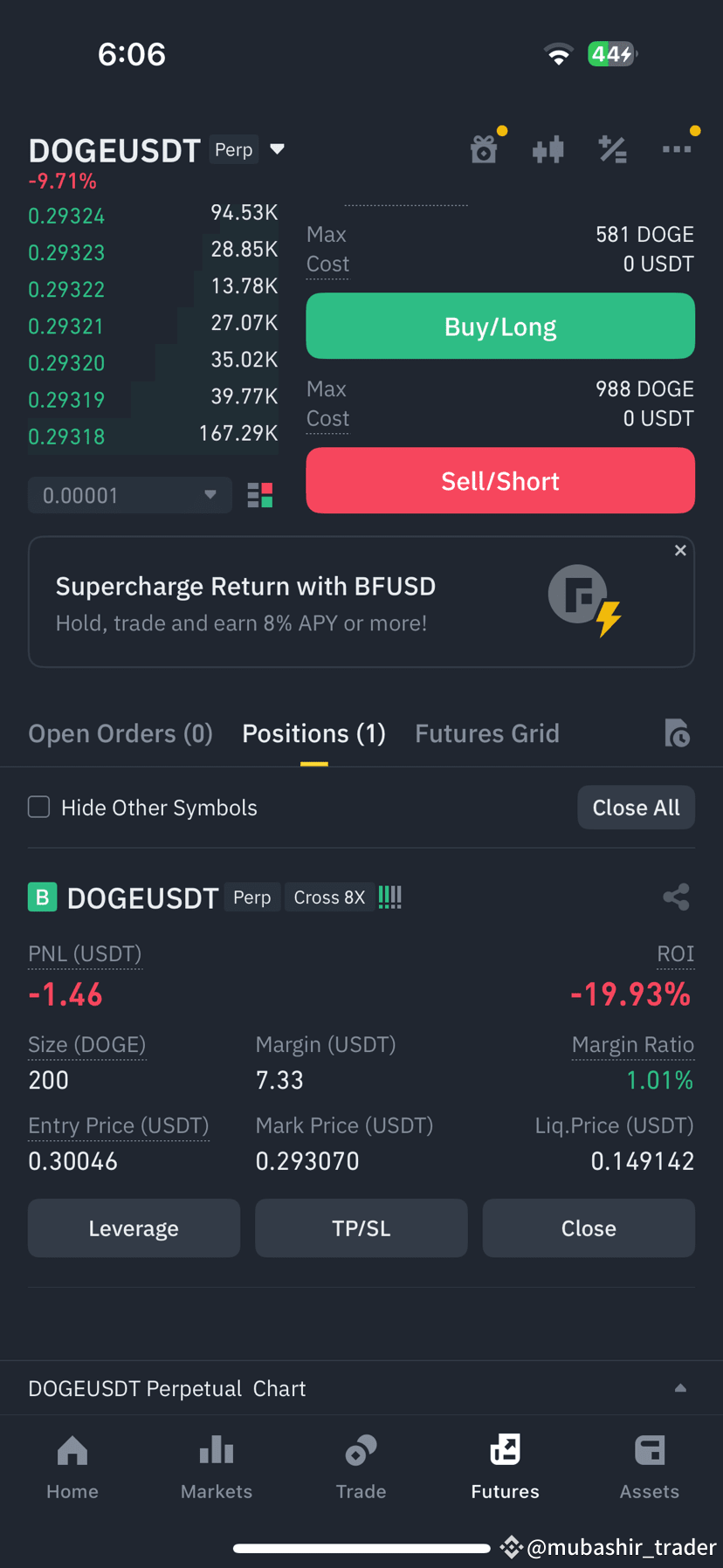The image size is (723, 1568).
Task: Tap the Buy/Long button
Action: (x=500, y=326)
